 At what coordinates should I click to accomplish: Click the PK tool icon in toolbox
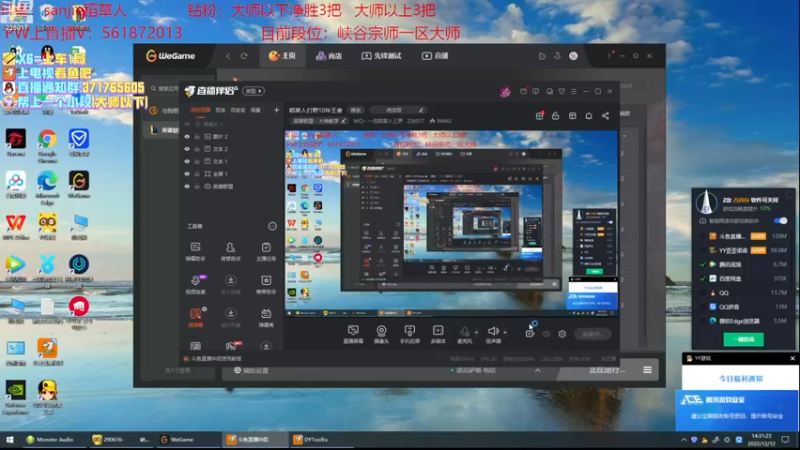[x=231, y=346]
